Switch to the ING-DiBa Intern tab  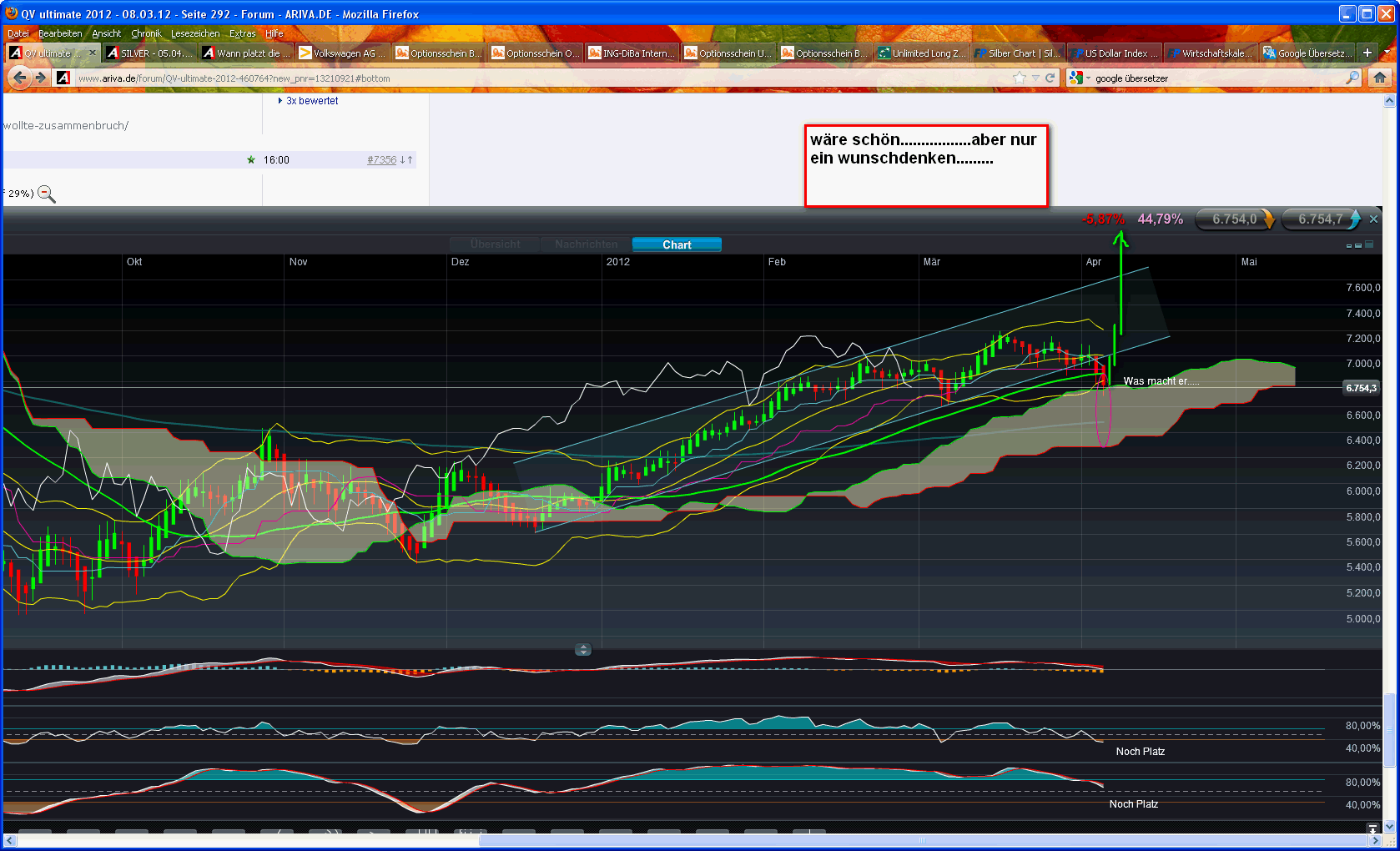632,53
